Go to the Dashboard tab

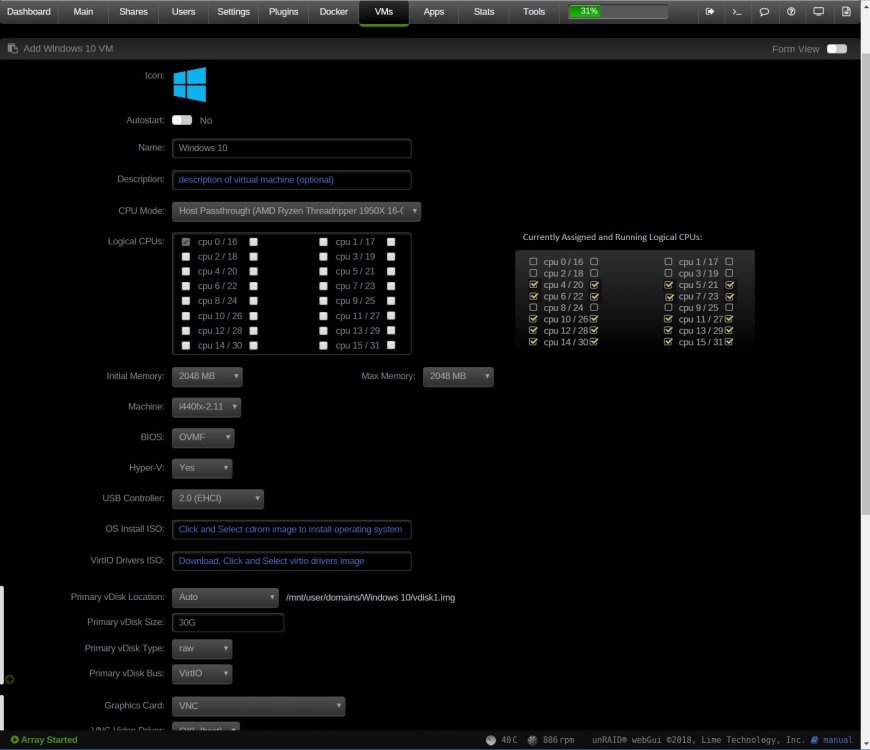coord(29,12)
